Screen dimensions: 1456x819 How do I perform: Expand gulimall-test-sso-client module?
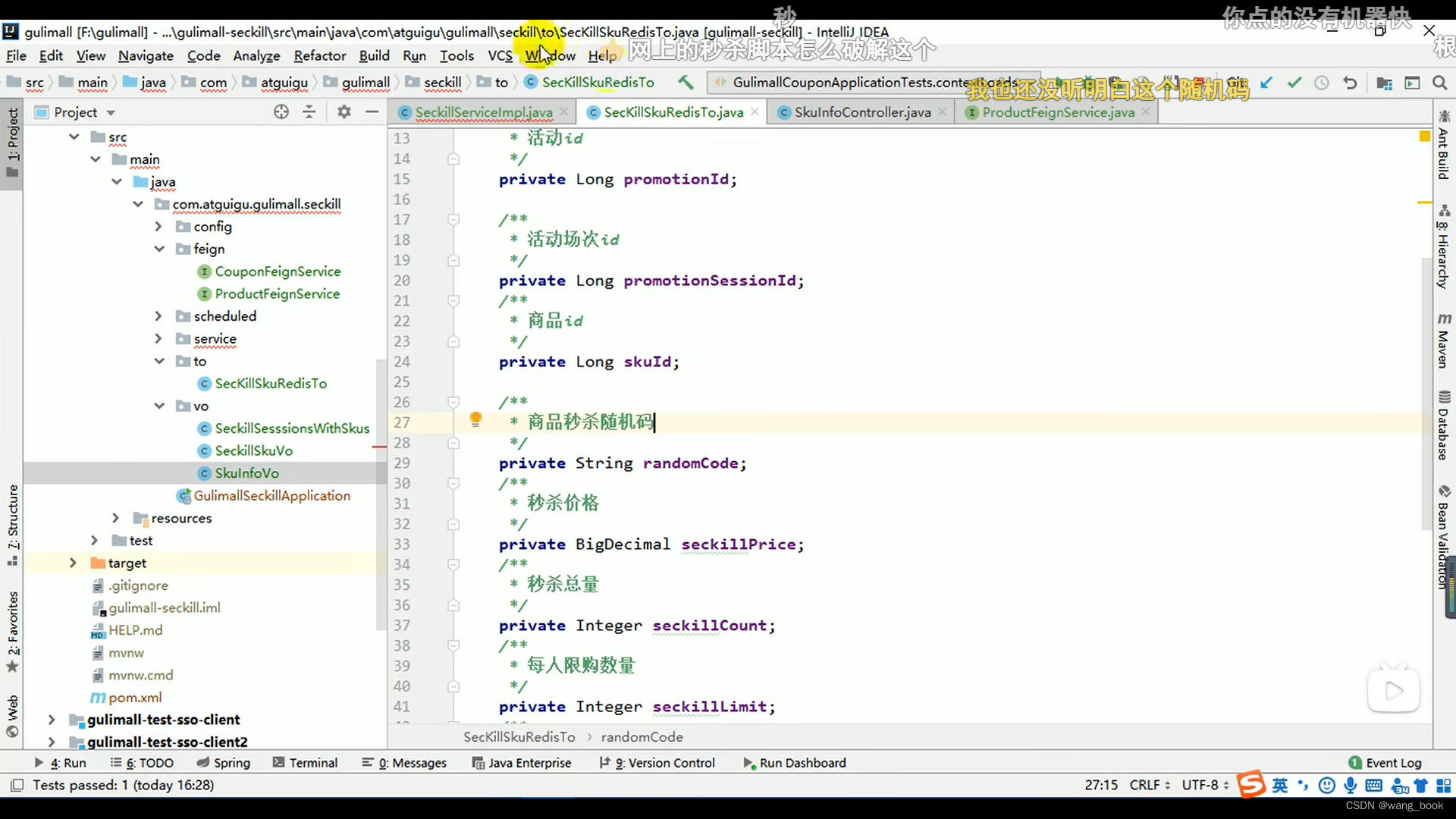pos(52,720)
